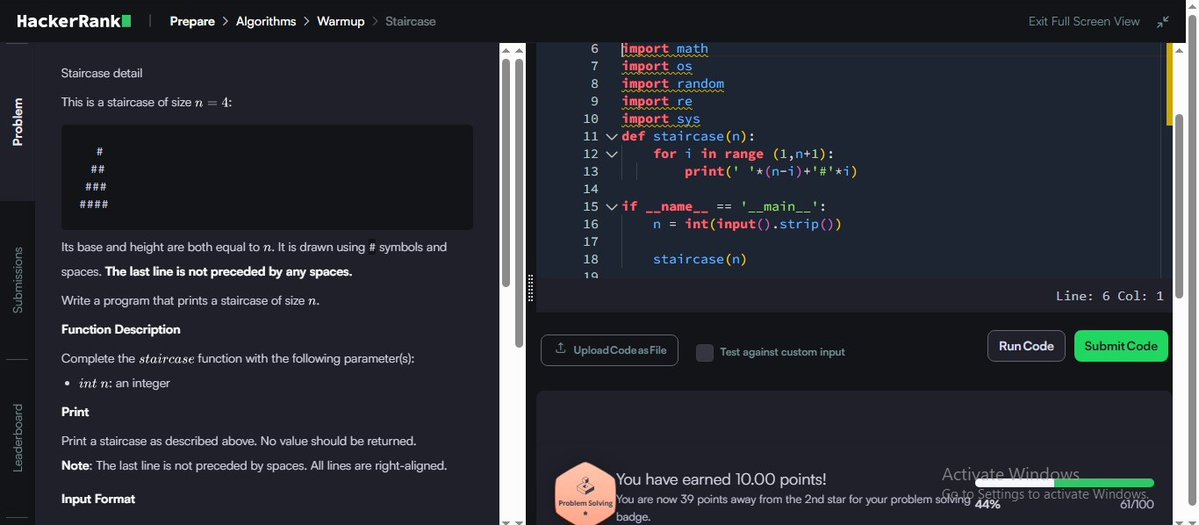The image size is (1199, 525).
Task: Go to Prepare in the breadcrumb
Action: tap(192, 21)
